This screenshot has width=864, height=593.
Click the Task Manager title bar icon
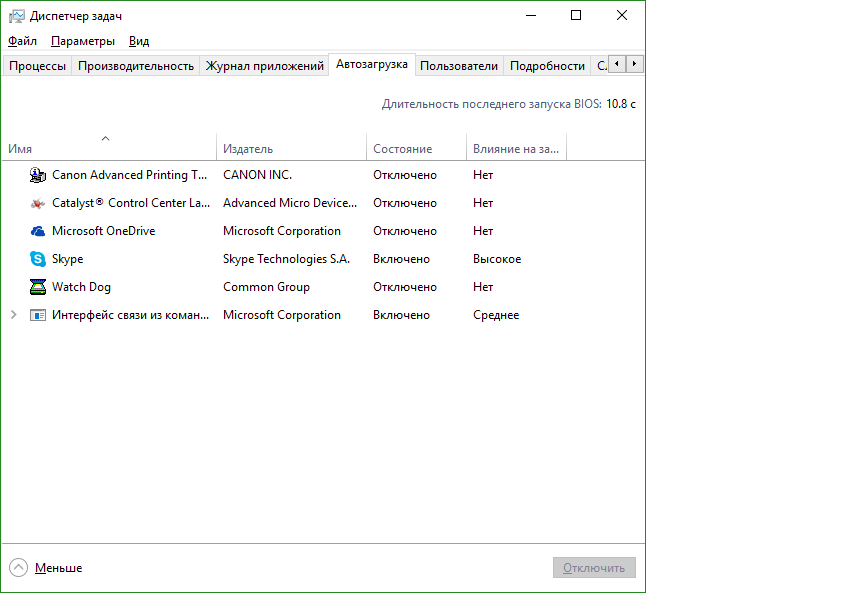17,16
